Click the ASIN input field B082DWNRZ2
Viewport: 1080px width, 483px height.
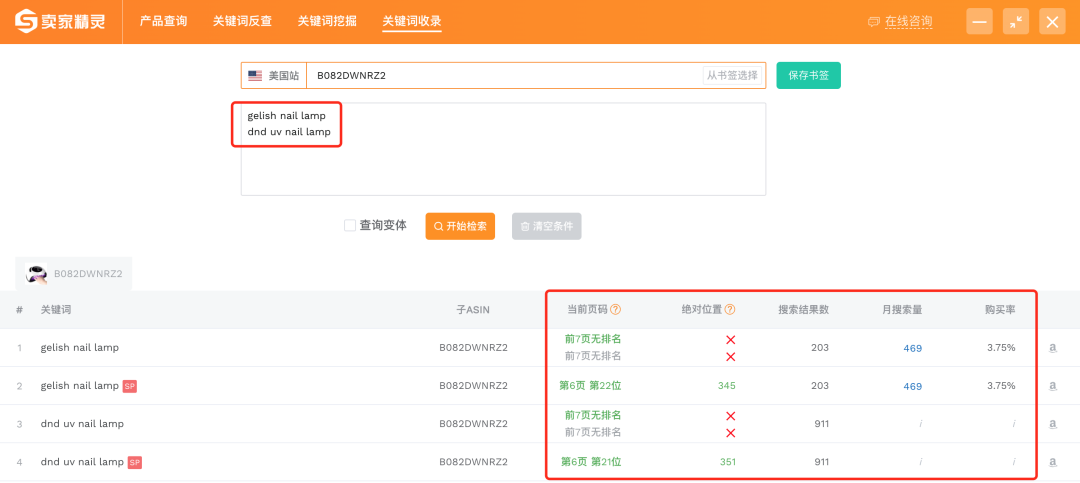[x=503, y=76]
